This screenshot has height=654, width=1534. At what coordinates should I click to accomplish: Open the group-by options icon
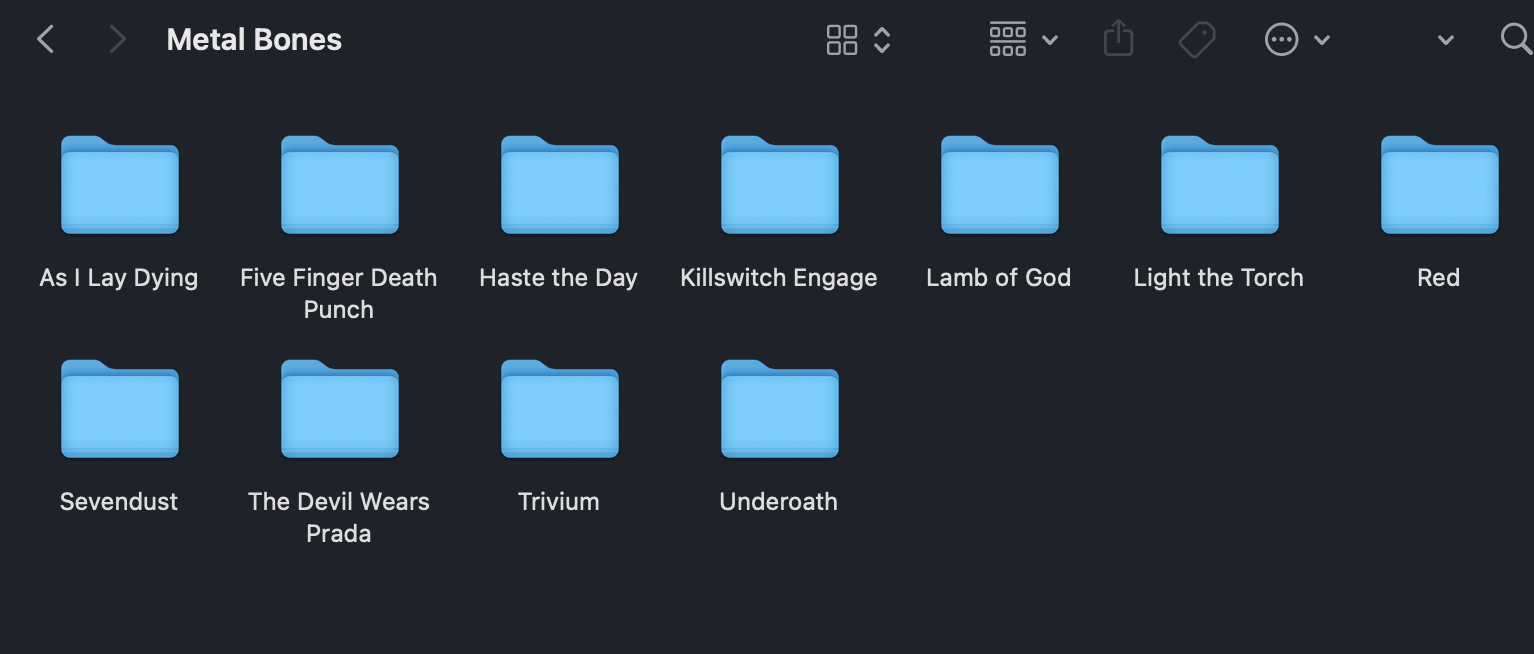click(x=1007, y=40)
